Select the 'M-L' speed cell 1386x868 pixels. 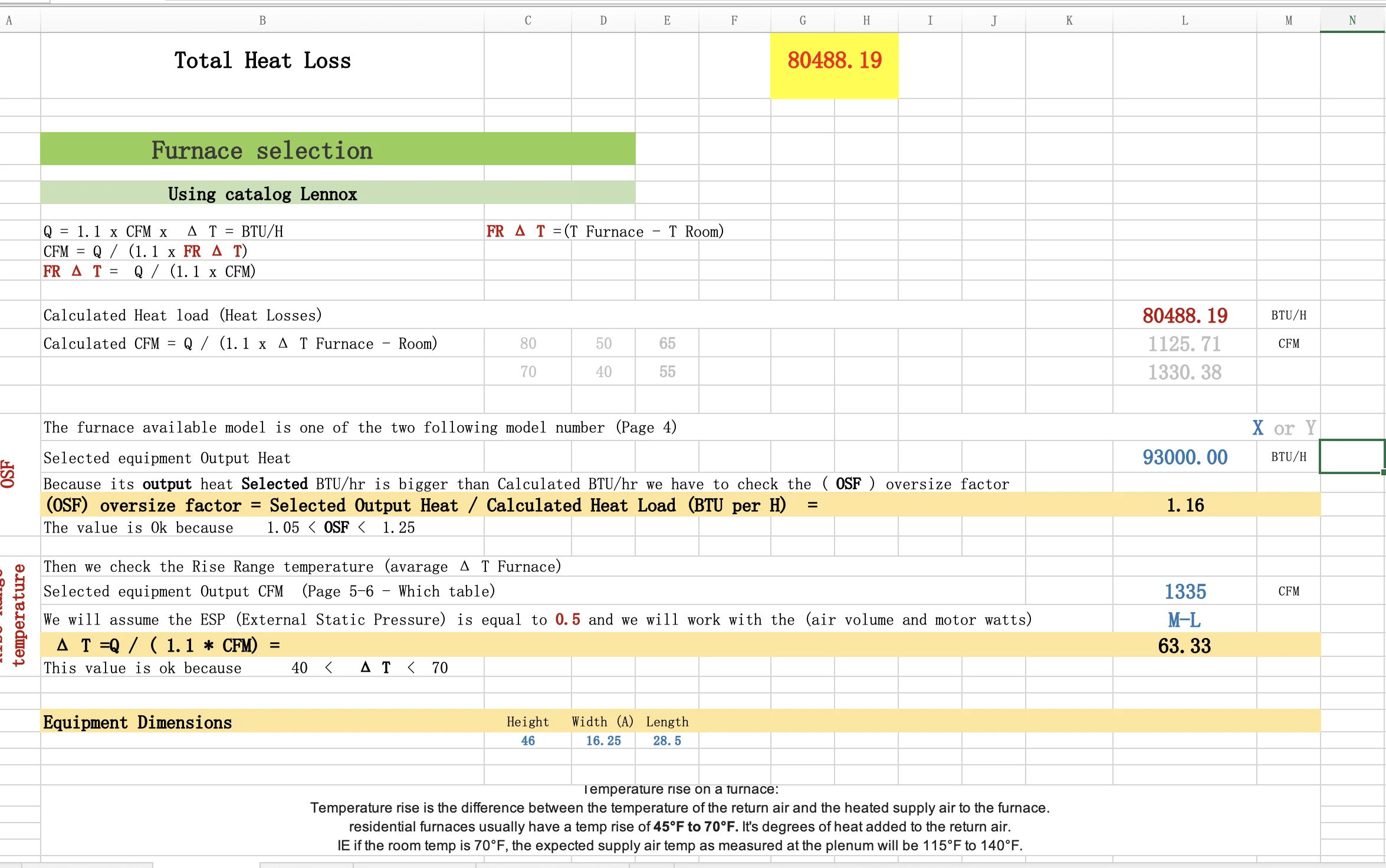1185,620
